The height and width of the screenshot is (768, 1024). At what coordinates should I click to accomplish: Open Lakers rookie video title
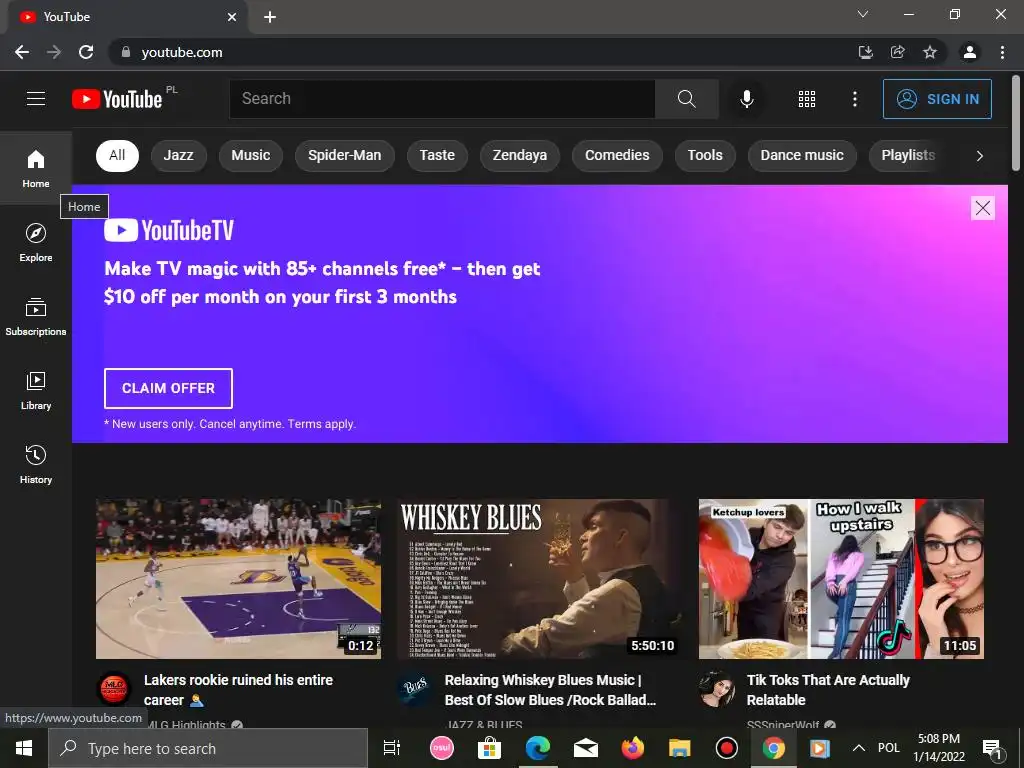tap(238, 690)
